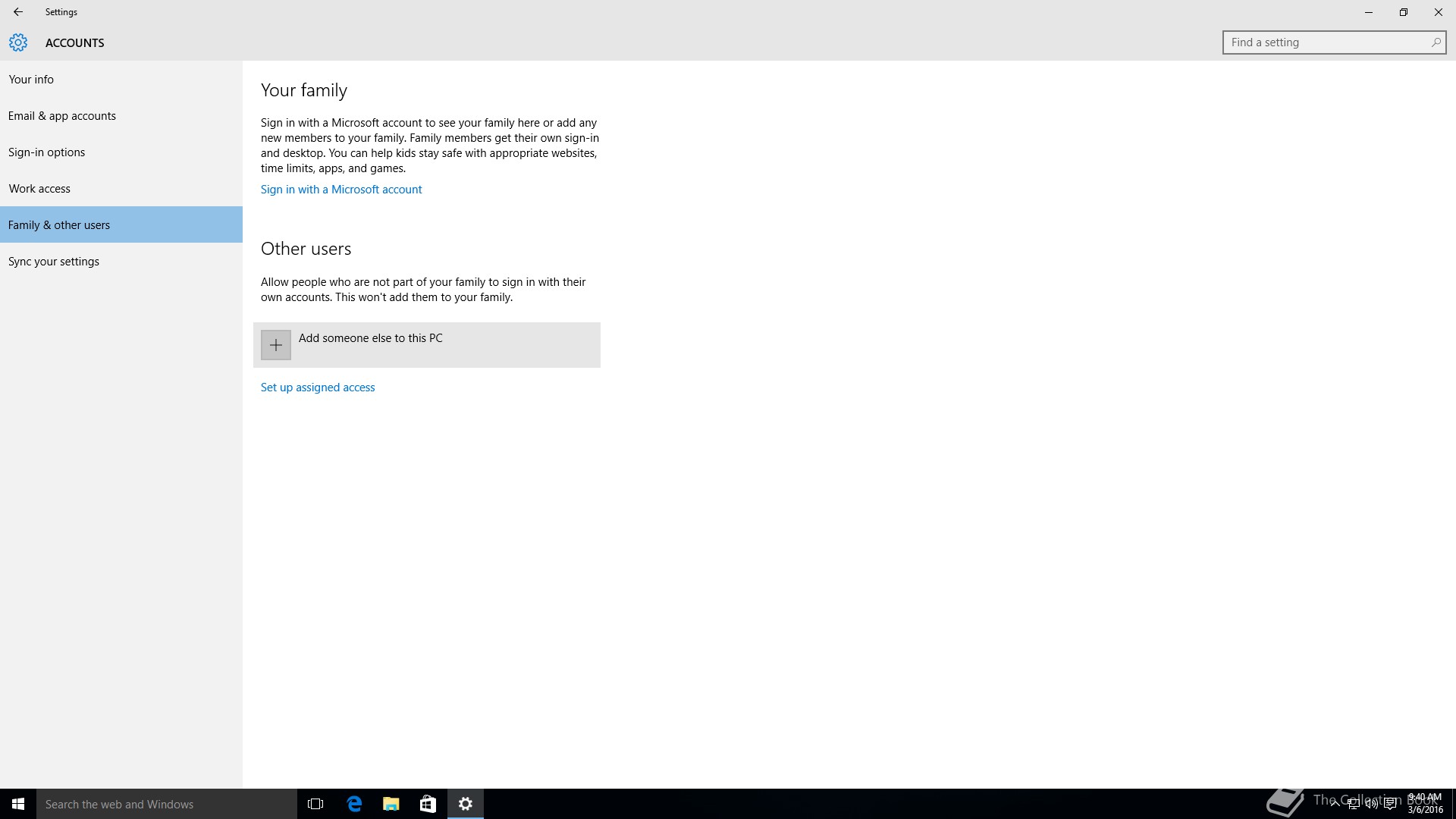This screenshot has width=1456, height=819.
Task: Click the plus icon to add someone
Action: tap(276, 345)
